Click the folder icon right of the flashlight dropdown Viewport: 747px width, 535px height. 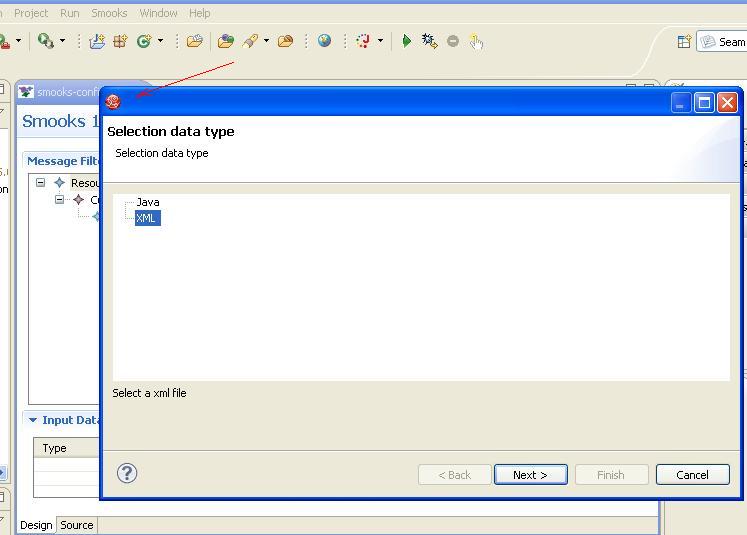click(x=285, y=41)
